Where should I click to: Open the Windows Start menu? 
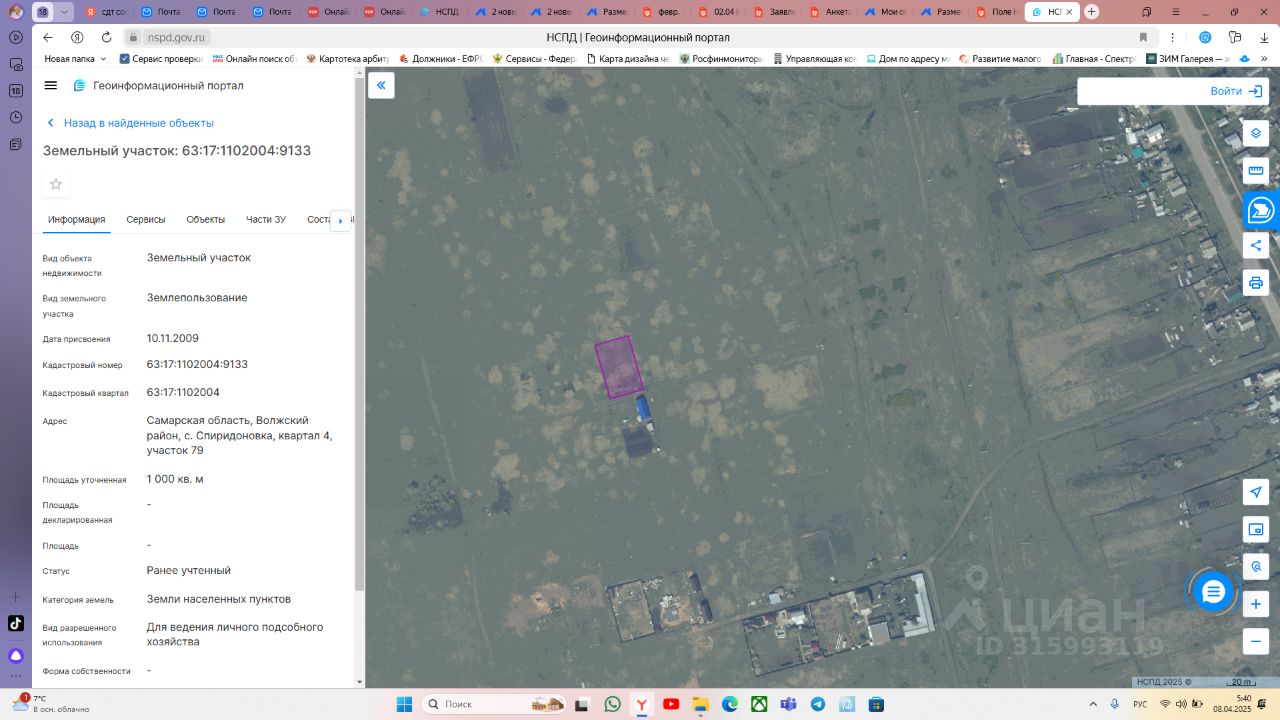(x=404, y=704)
